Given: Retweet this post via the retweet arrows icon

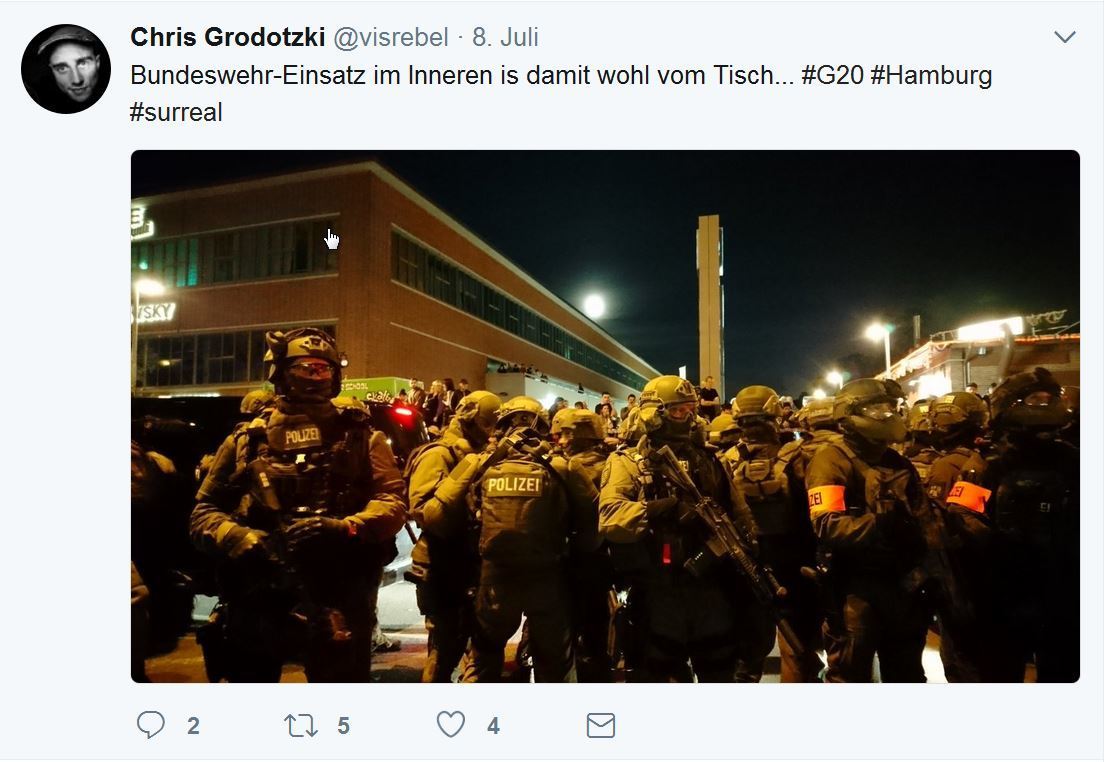Looking at the screenshot, I should click(301, 725).
